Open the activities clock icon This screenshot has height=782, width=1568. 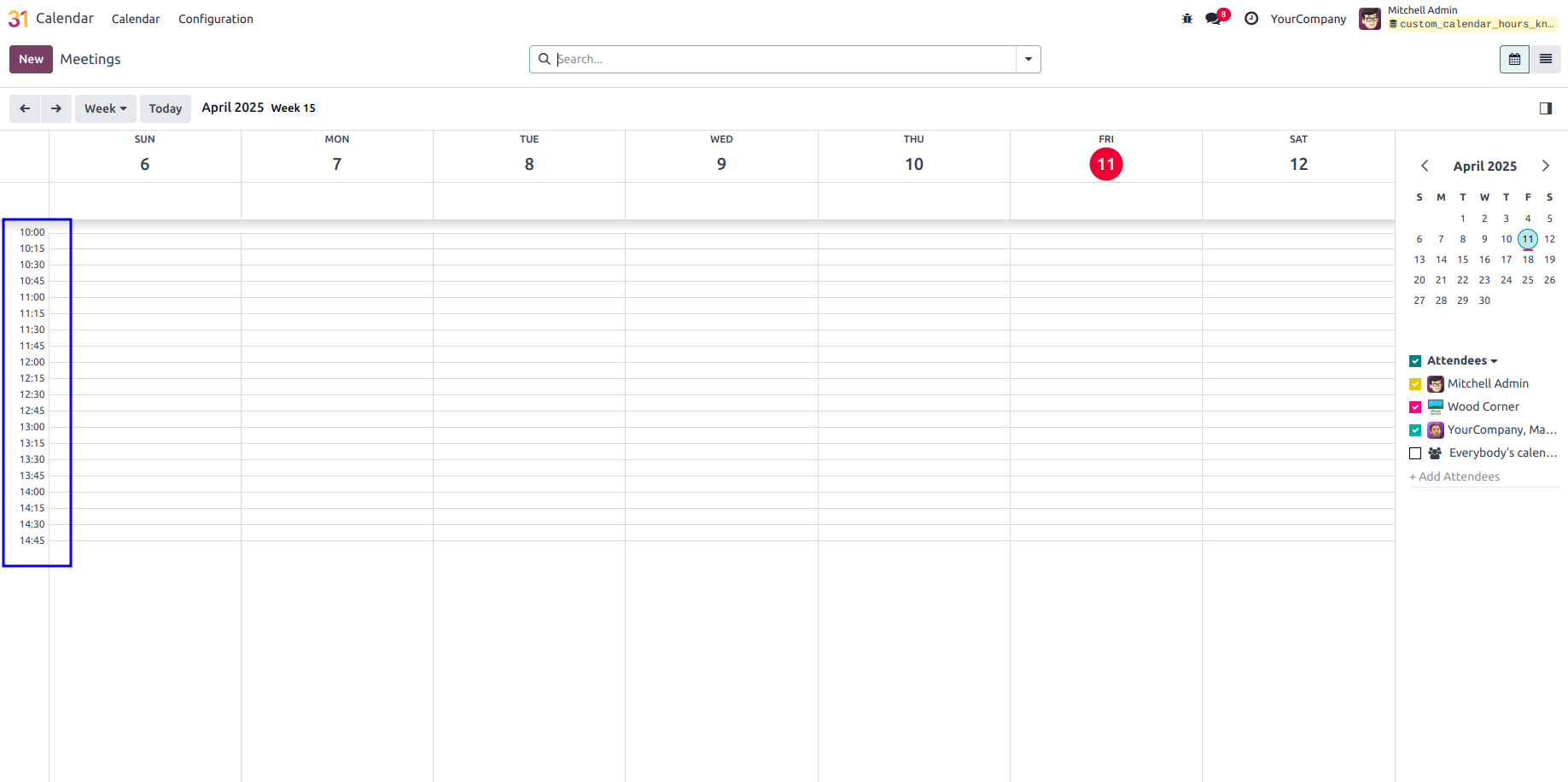tap(1251, 19)
